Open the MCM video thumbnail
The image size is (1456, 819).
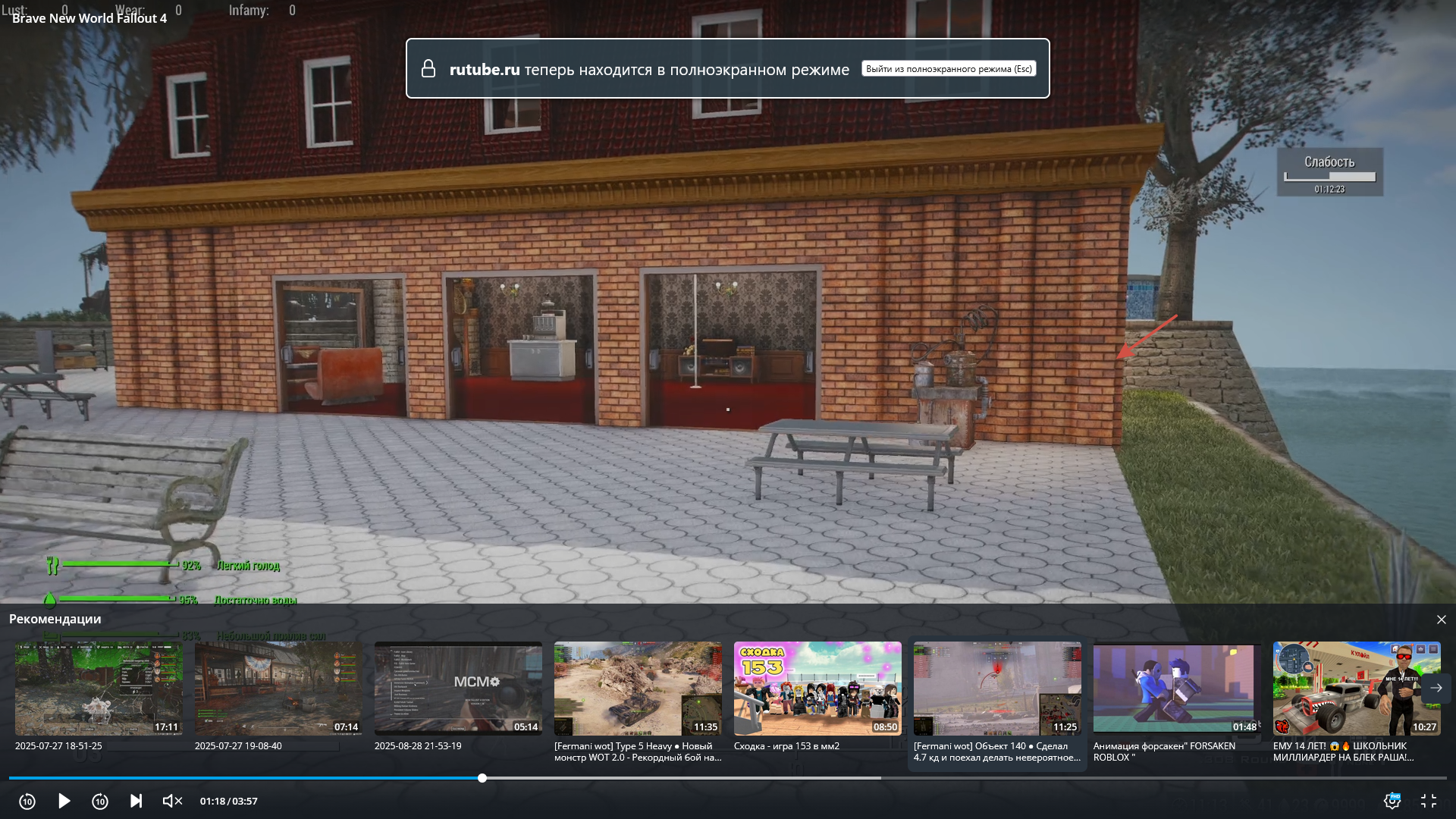[458, 689]
